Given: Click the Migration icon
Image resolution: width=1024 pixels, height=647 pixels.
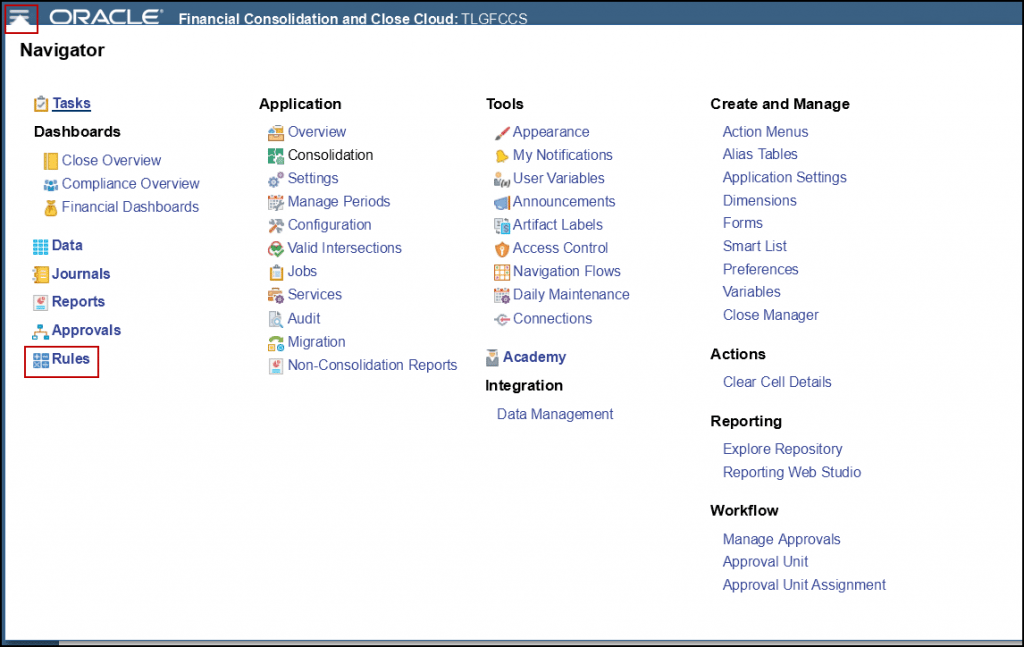Looking at the screenshot, I should click(x=276, y=343).
